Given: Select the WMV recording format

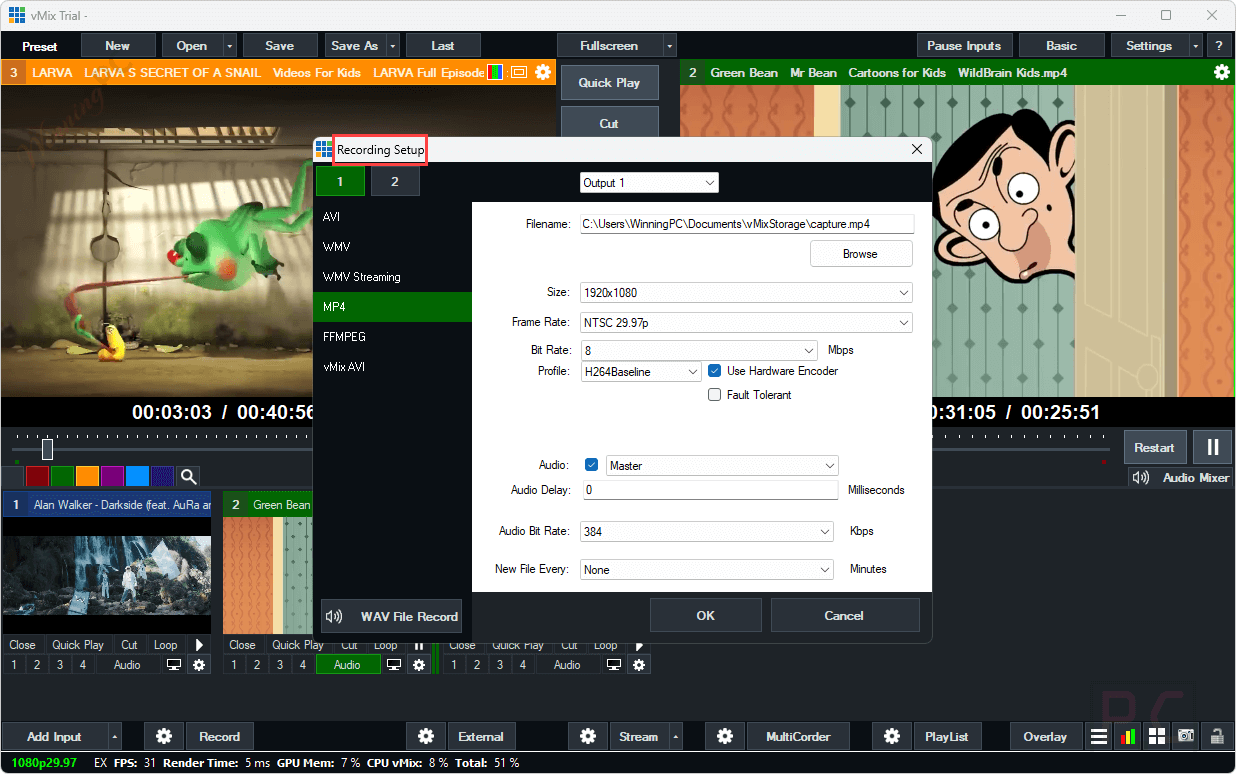Looking at the screenshot, I should (392, 247).
